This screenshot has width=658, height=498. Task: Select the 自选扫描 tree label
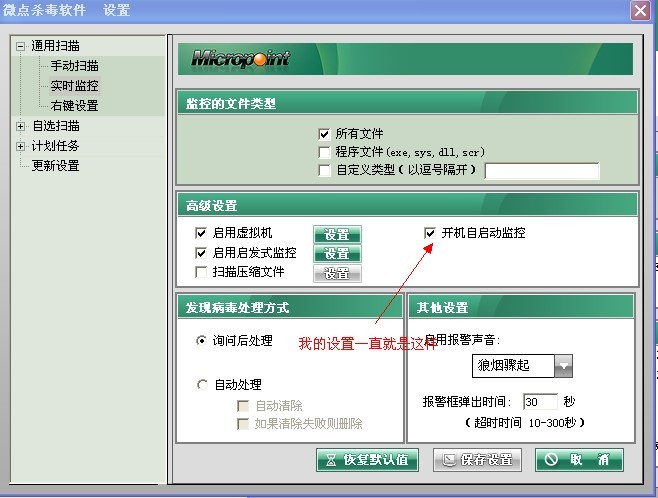pos(55,126)
